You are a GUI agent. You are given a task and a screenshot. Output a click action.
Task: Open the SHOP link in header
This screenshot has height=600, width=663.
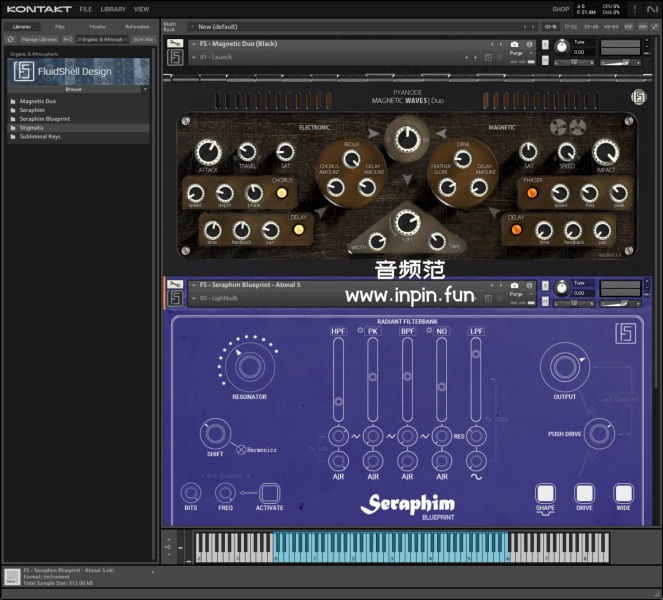561,9
